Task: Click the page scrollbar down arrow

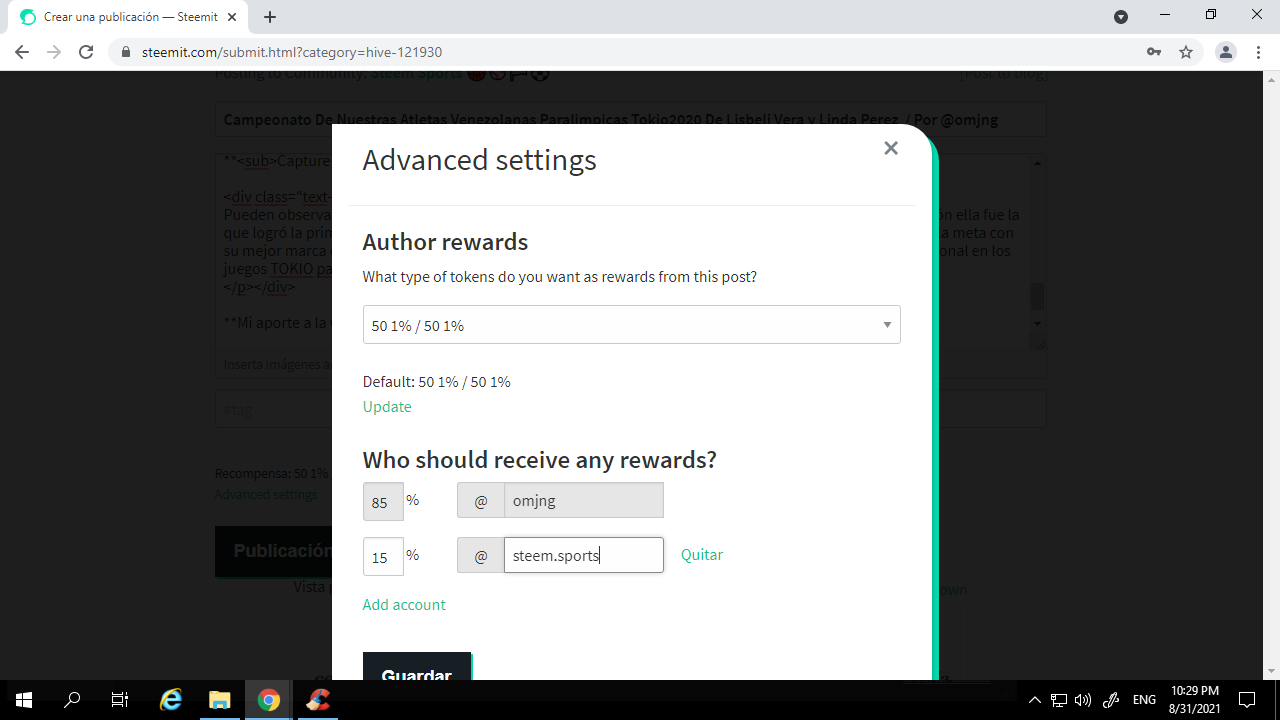Action: 1272,671
